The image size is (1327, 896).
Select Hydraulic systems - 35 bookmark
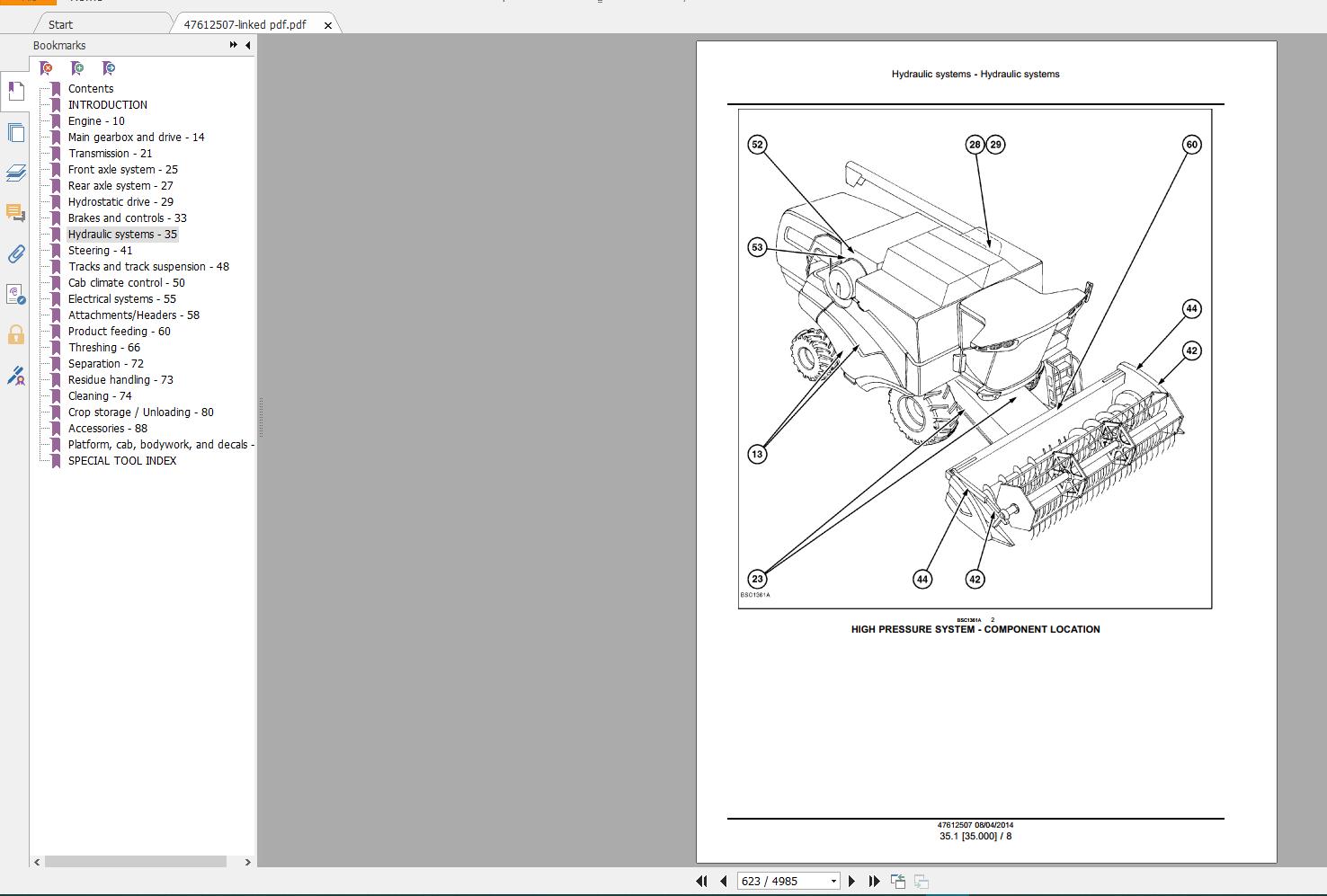[122, 234]
